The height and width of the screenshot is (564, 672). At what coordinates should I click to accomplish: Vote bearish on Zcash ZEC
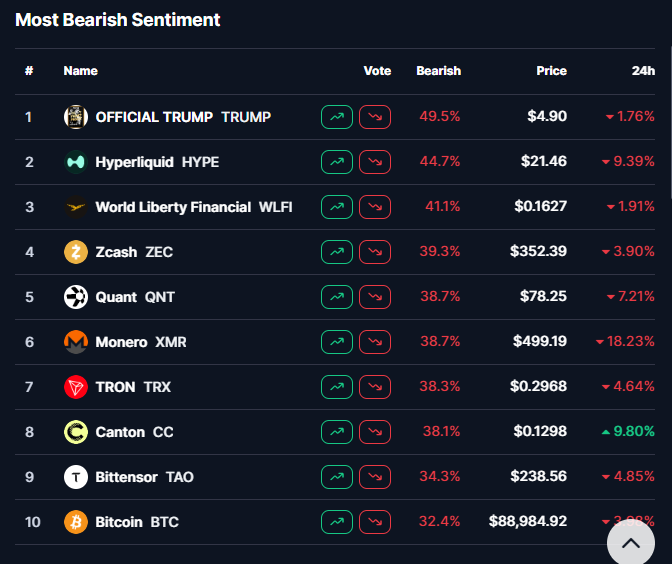click(x=375, y=252)
